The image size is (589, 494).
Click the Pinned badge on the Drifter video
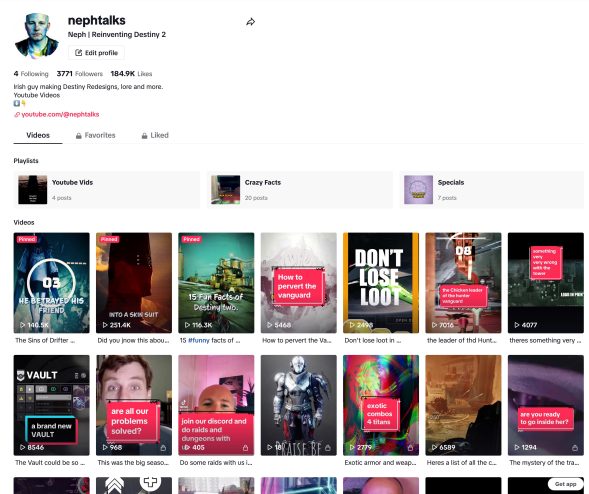(26, 239)
